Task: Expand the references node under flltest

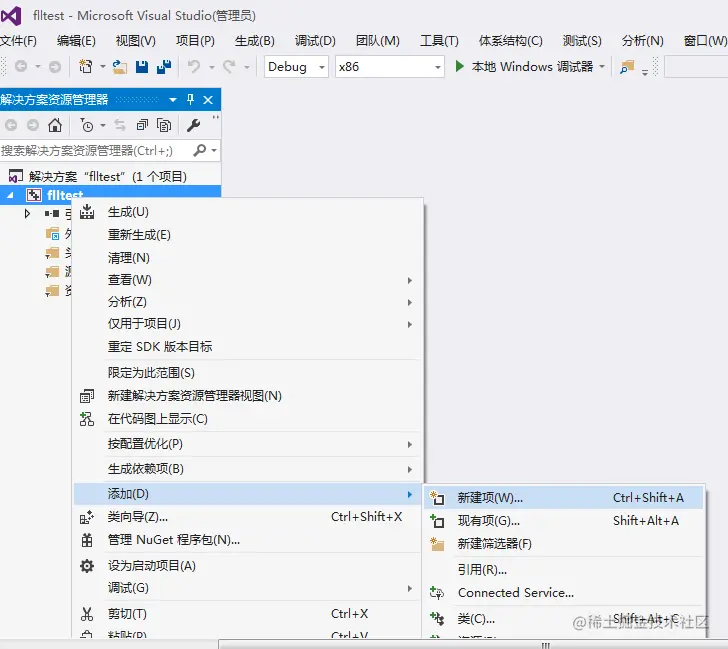Action: click(27, 214)
